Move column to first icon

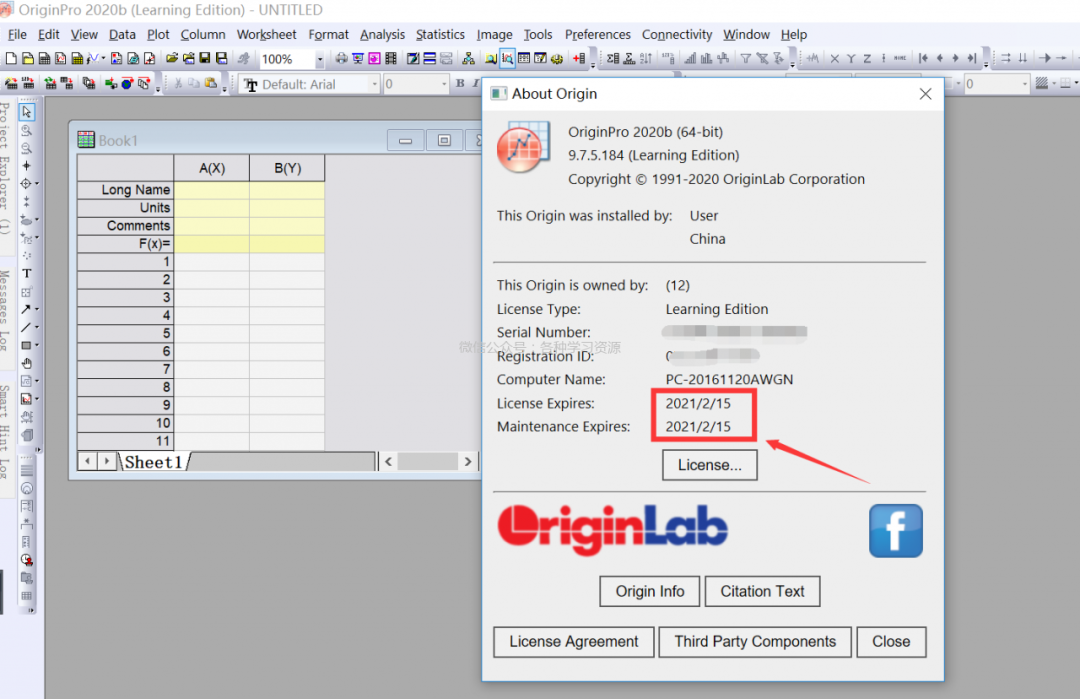point(923,59)
